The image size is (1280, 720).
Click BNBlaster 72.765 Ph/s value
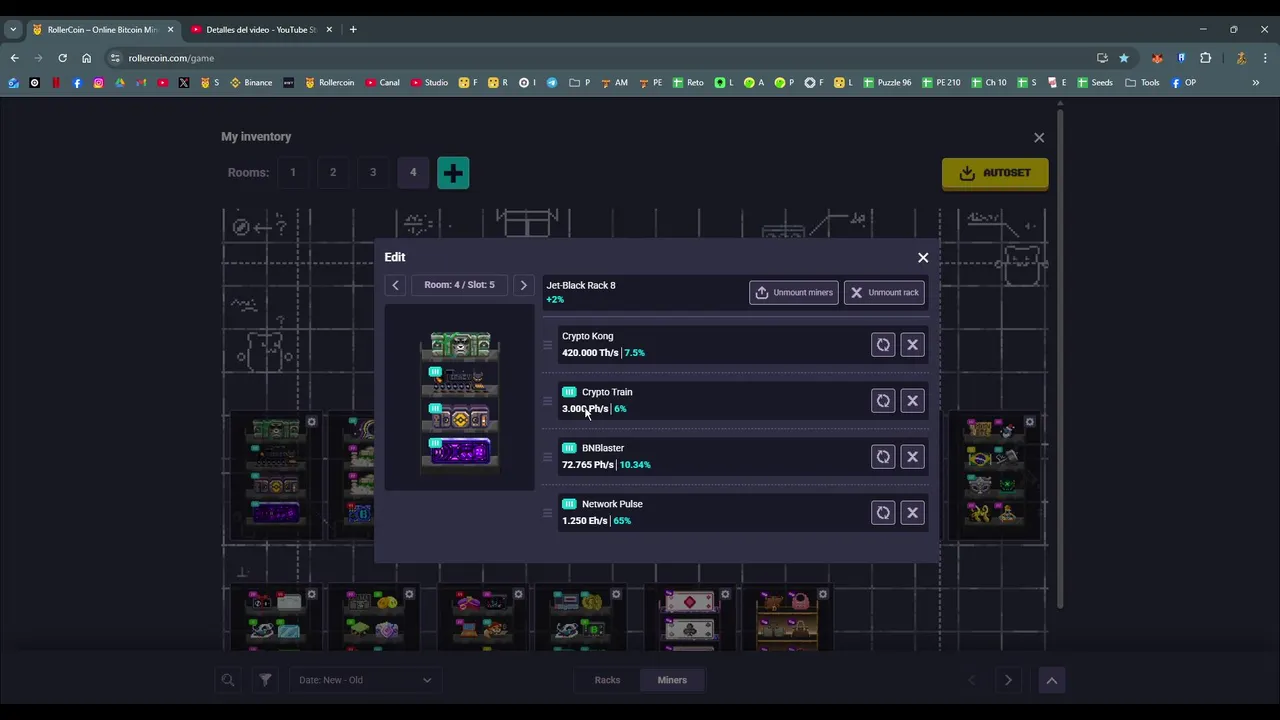(588, 465)
